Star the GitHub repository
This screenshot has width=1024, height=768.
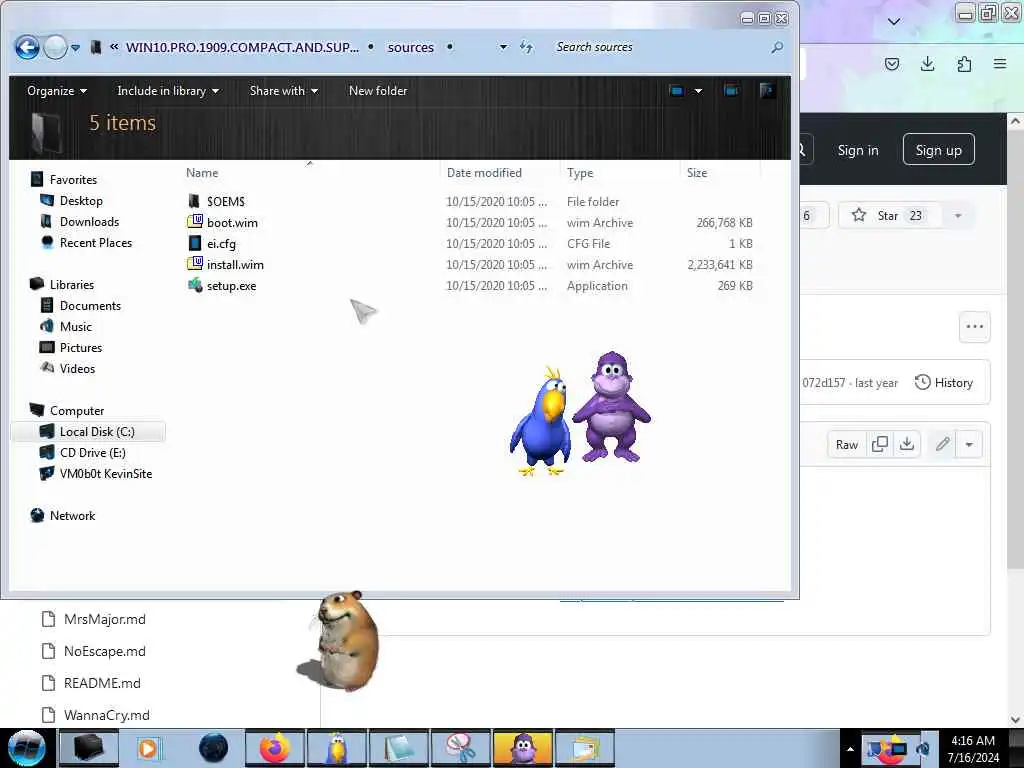pos(891,216)
